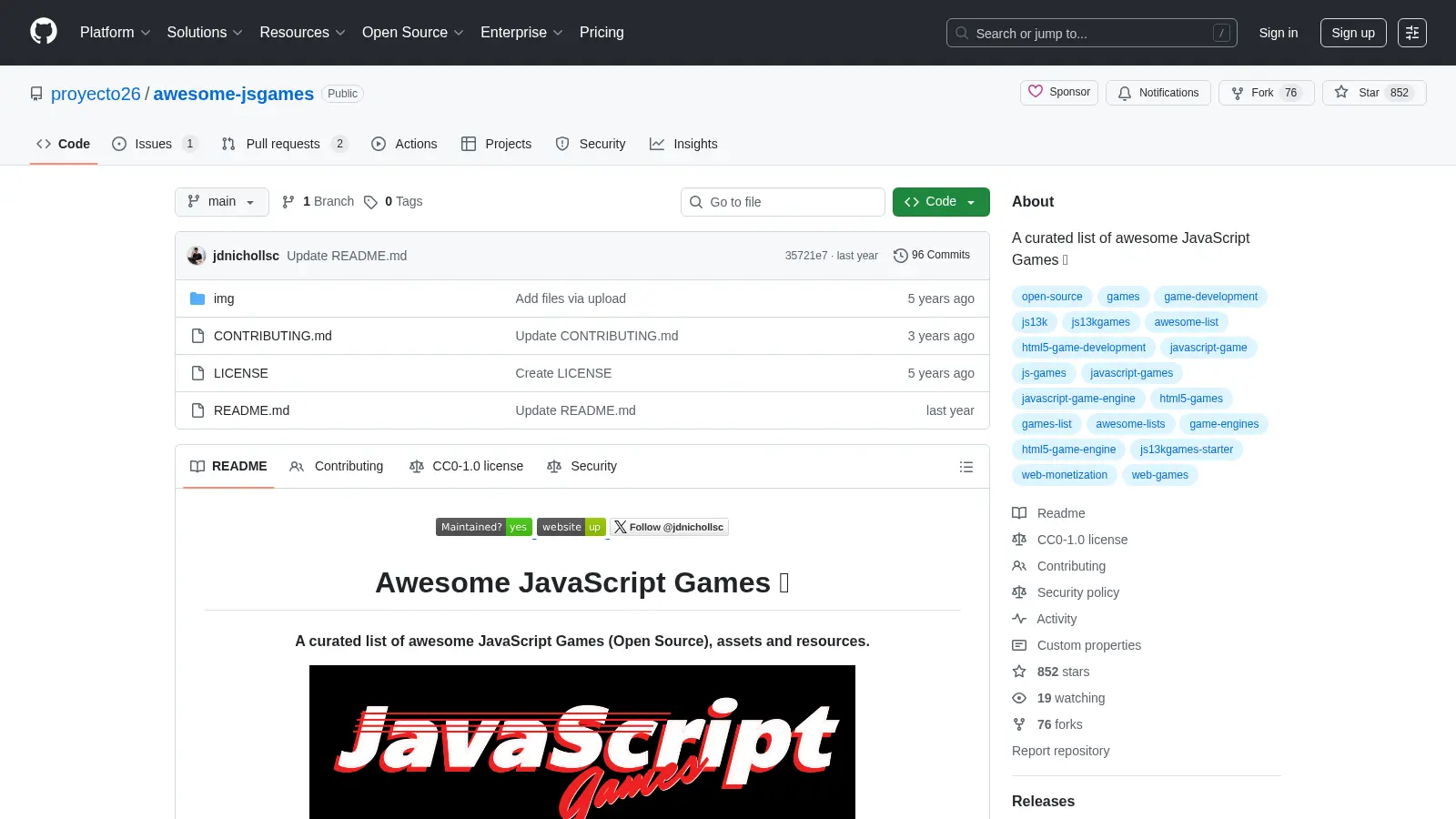Click the Sign up button

(x=1353, y=33)
